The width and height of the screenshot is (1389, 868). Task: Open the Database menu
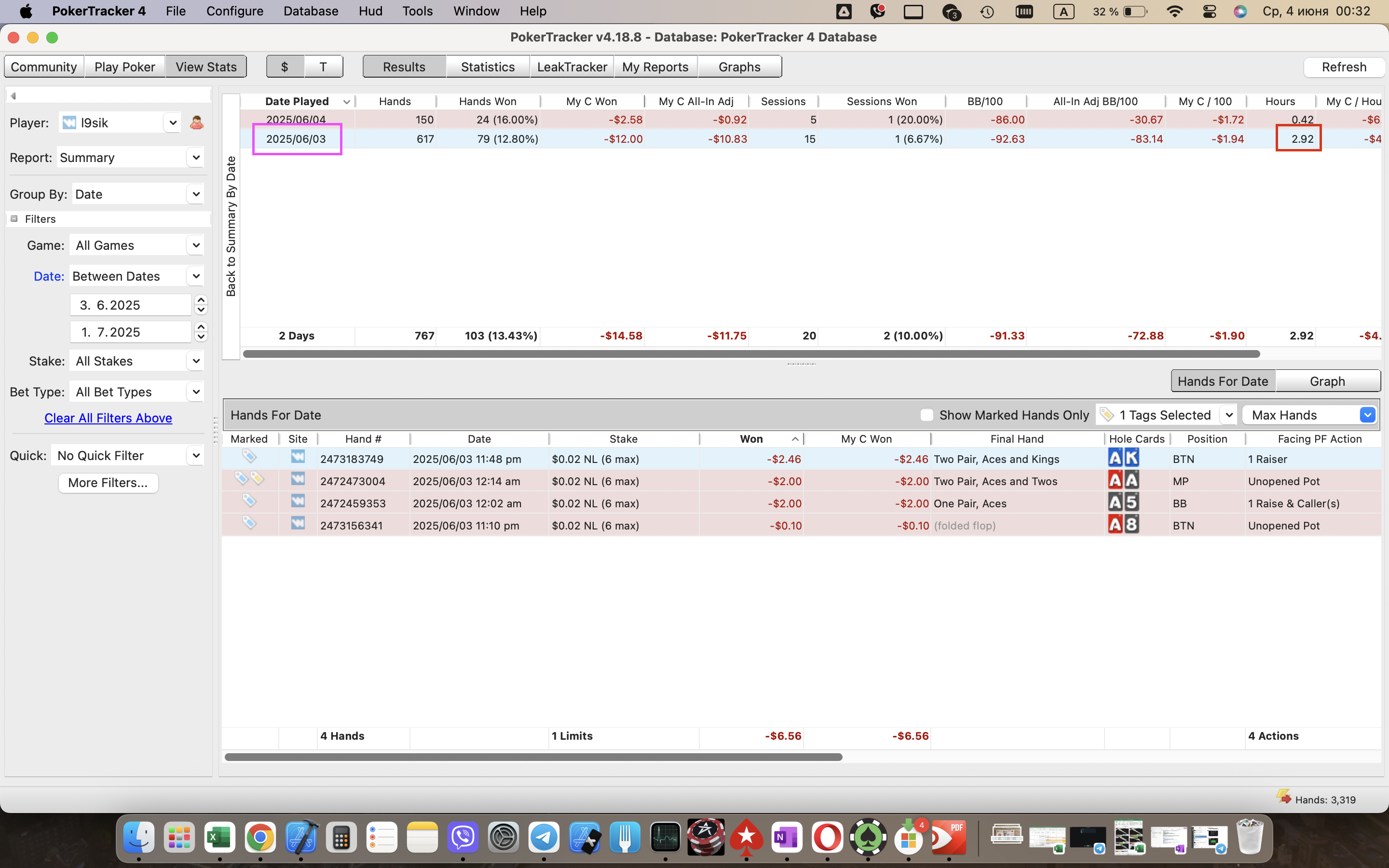click(x=311, y=11)
